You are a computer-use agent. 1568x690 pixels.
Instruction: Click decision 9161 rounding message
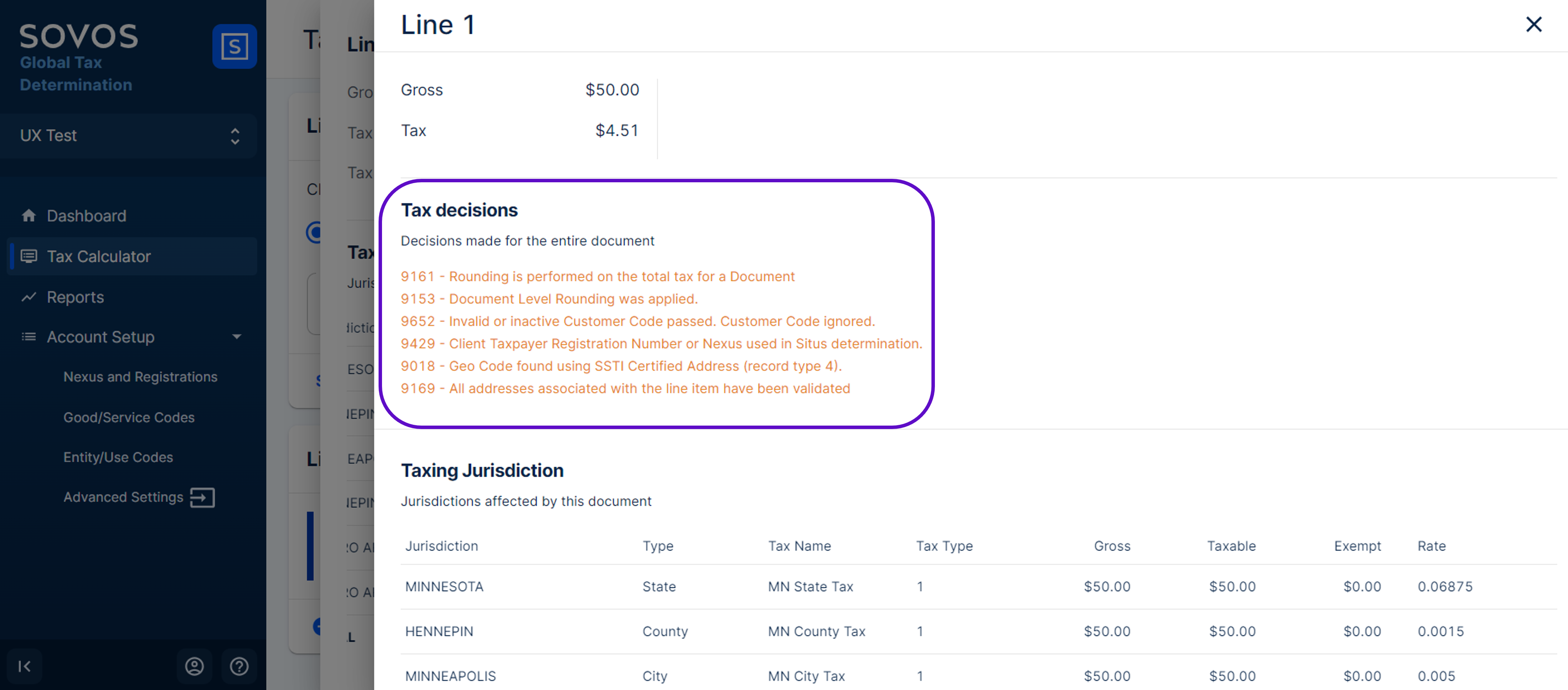597,276
